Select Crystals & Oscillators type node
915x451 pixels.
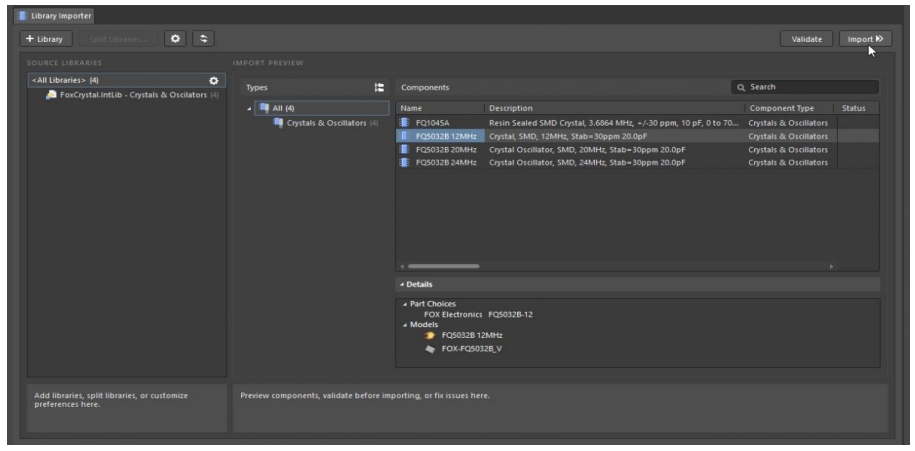tap(326, 123)
